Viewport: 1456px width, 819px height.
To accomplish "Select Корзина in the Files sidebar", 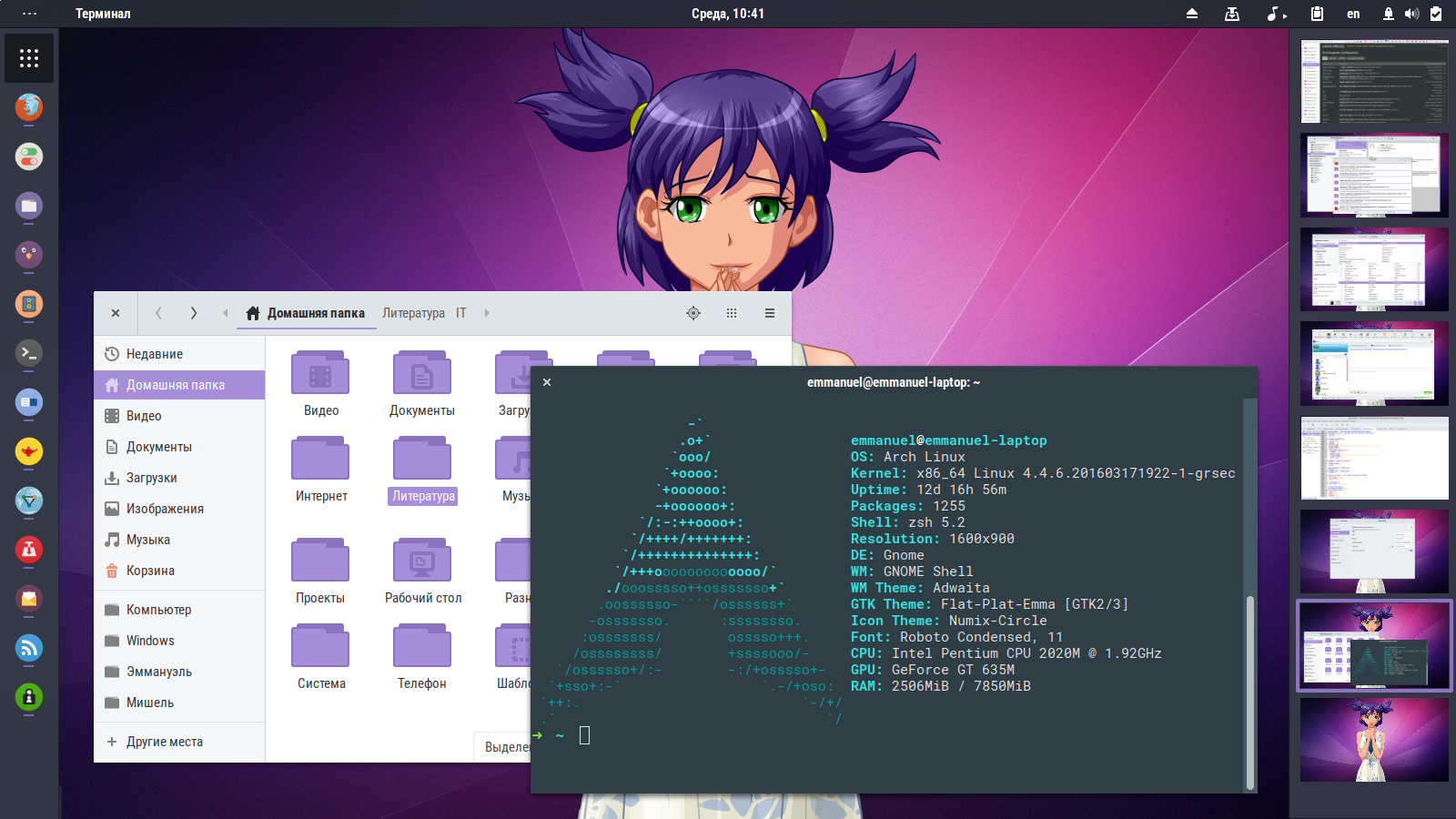I will (x=180, y=571).
